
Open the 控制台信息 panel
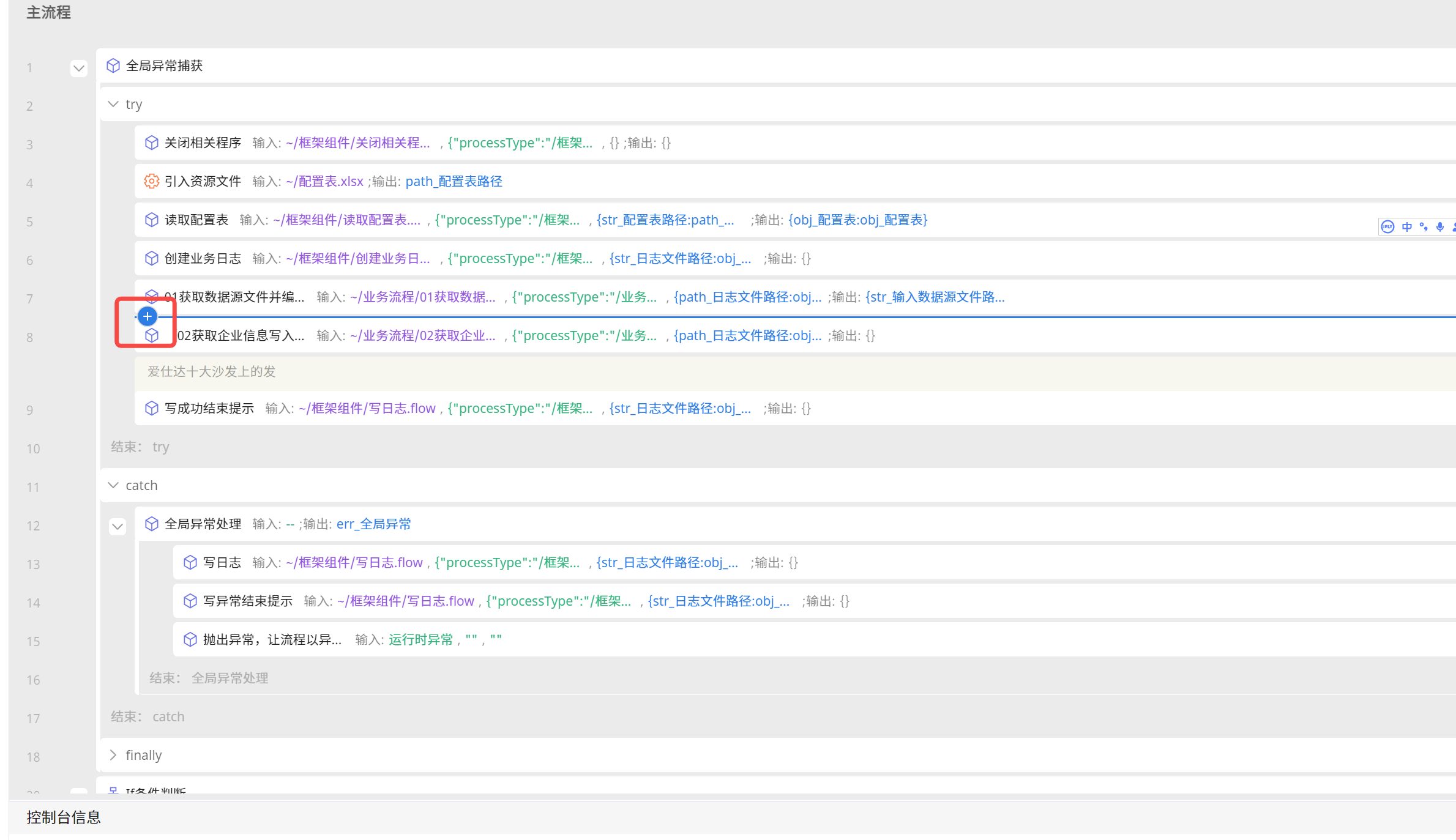coord(64,817)
